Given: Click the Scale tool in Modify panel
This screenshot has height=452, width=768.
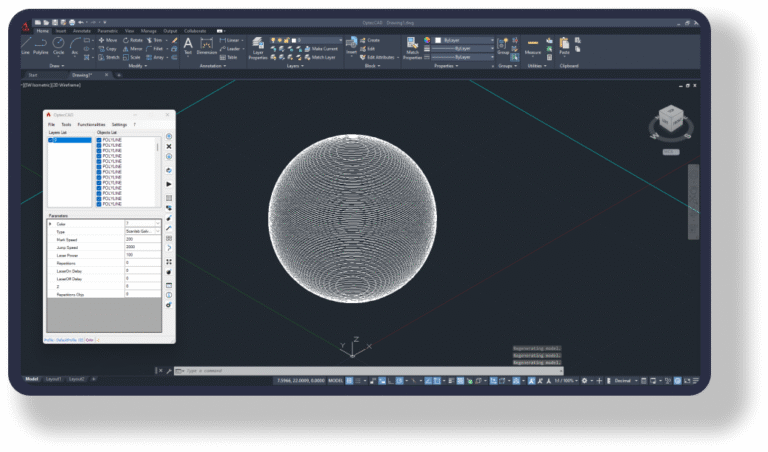Looking at the screenshot, I should [132, 57].
